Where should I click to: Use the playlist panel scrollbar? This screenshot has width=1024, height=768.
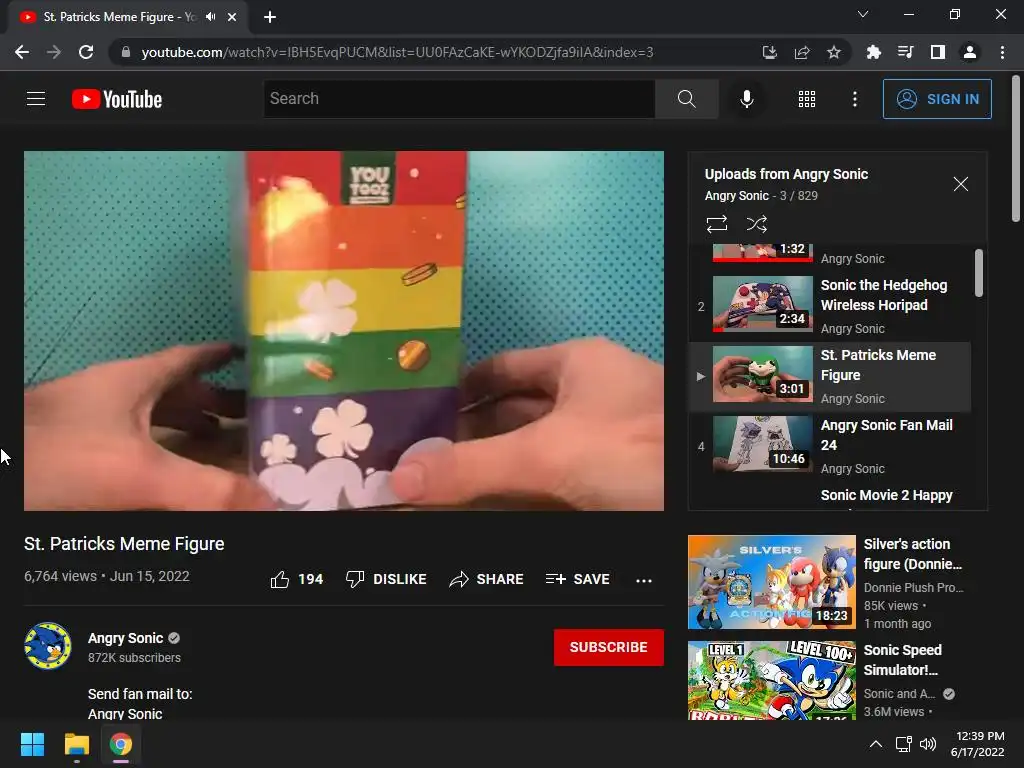[x=978, y=273]
